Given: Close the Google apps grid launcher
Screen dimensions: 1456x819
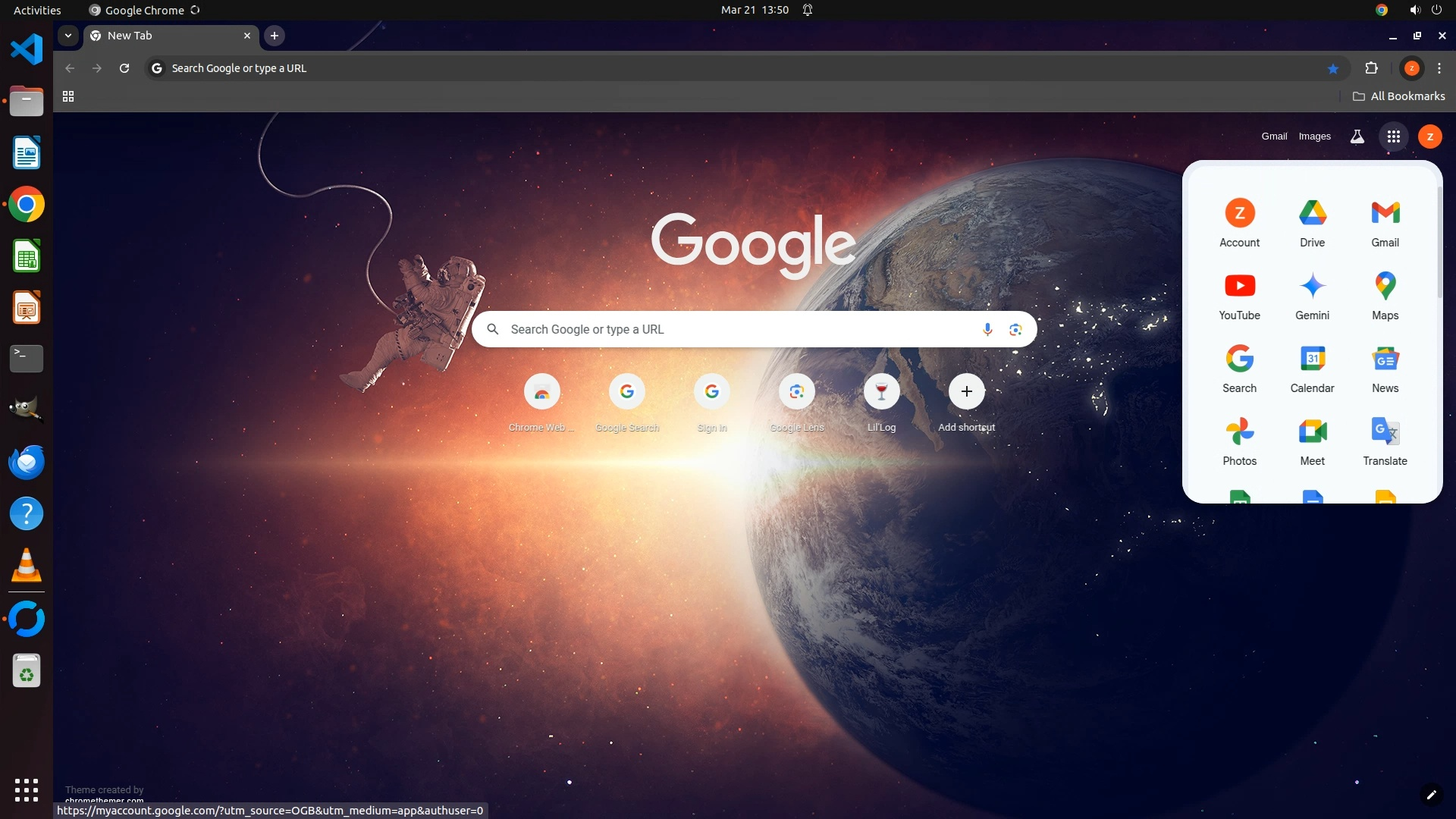Looking at the screenshot, I should tap(1393, 136).
